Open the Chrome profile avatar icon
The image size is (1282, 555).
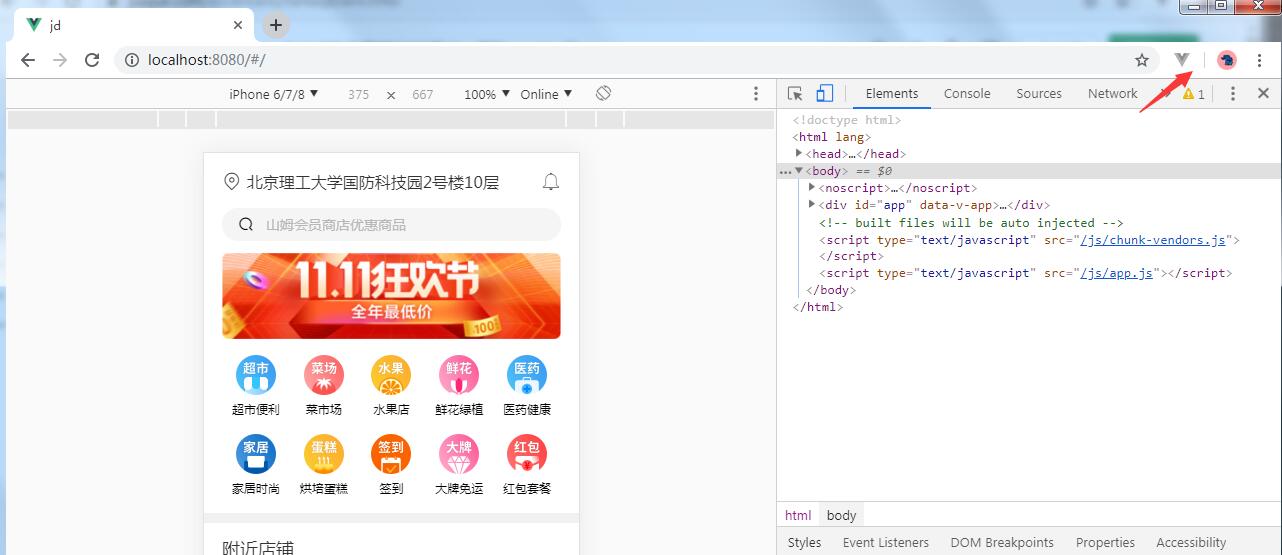[1226, 60]
